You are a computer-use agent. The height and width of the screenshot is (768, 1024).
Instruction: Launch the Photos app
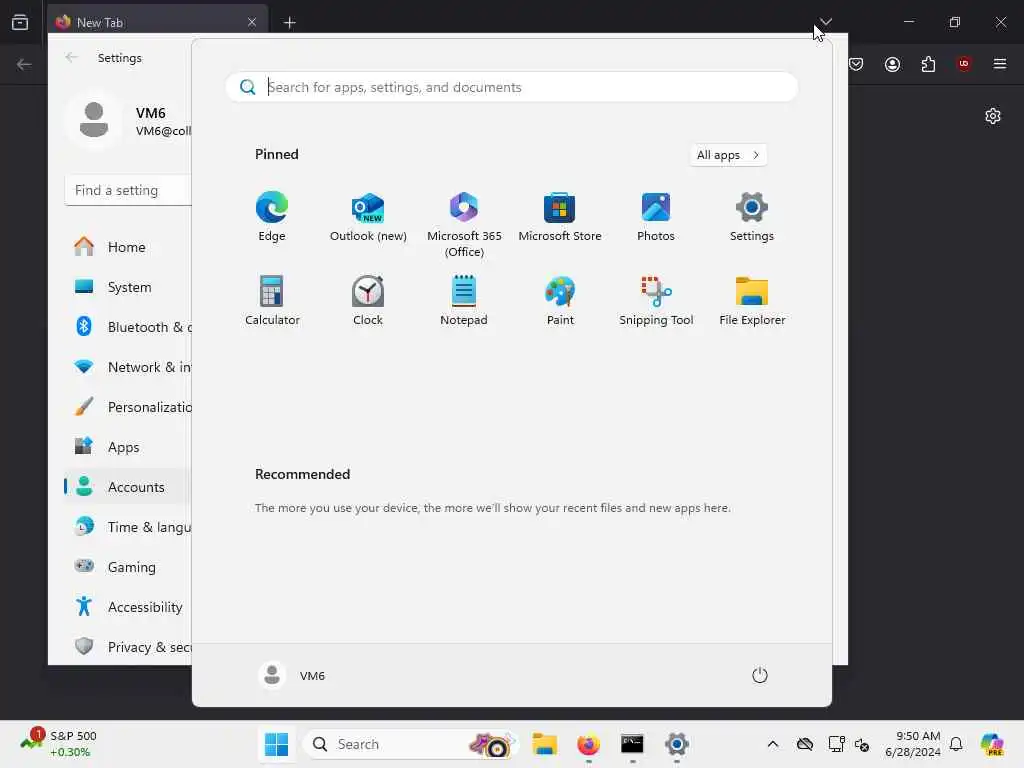(656, 217)
